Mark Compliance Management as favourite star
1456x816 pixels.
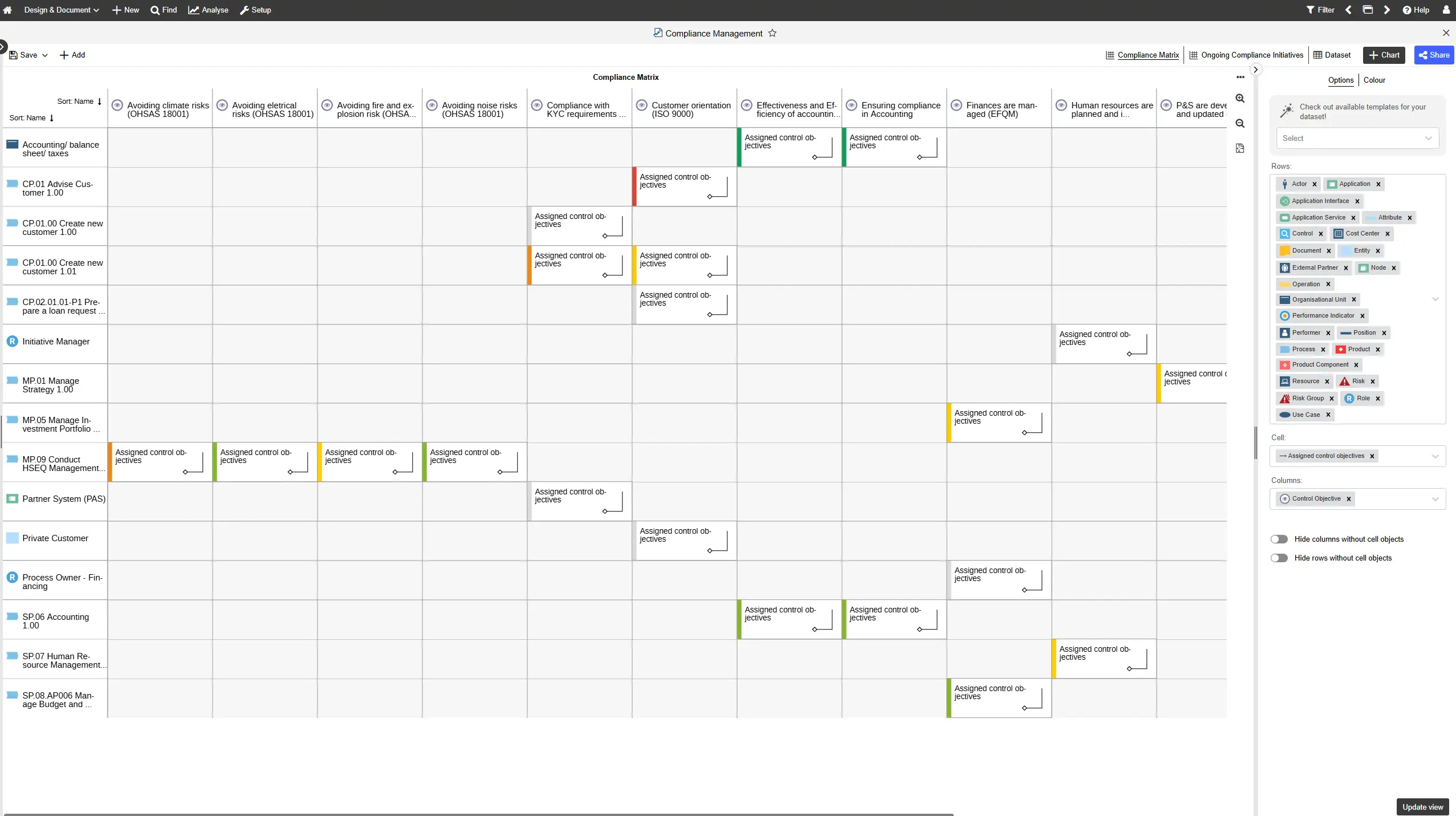point(772,33)
